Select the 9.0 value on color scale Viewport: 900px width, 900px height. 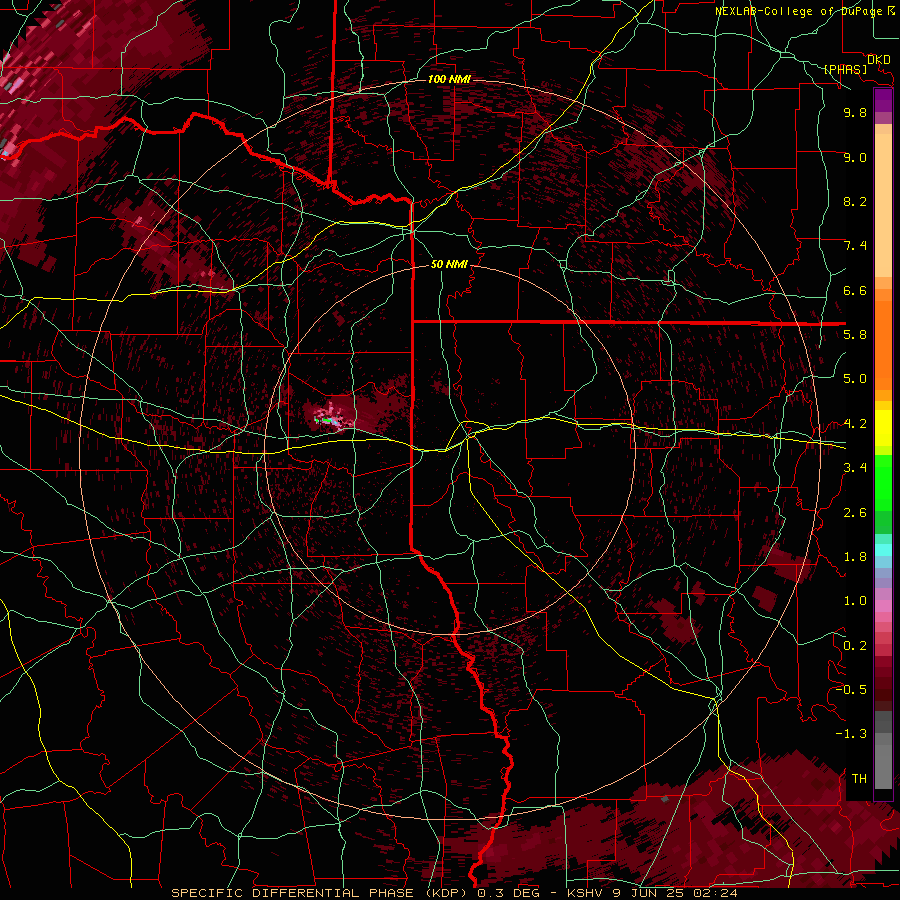click(855, 158)
